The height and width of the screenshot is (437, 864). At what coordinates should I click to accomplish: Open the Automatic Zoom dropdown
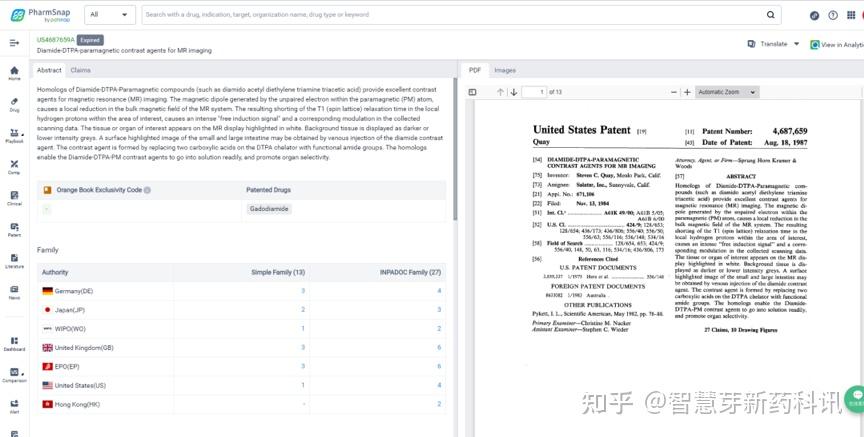click(727, 92)
